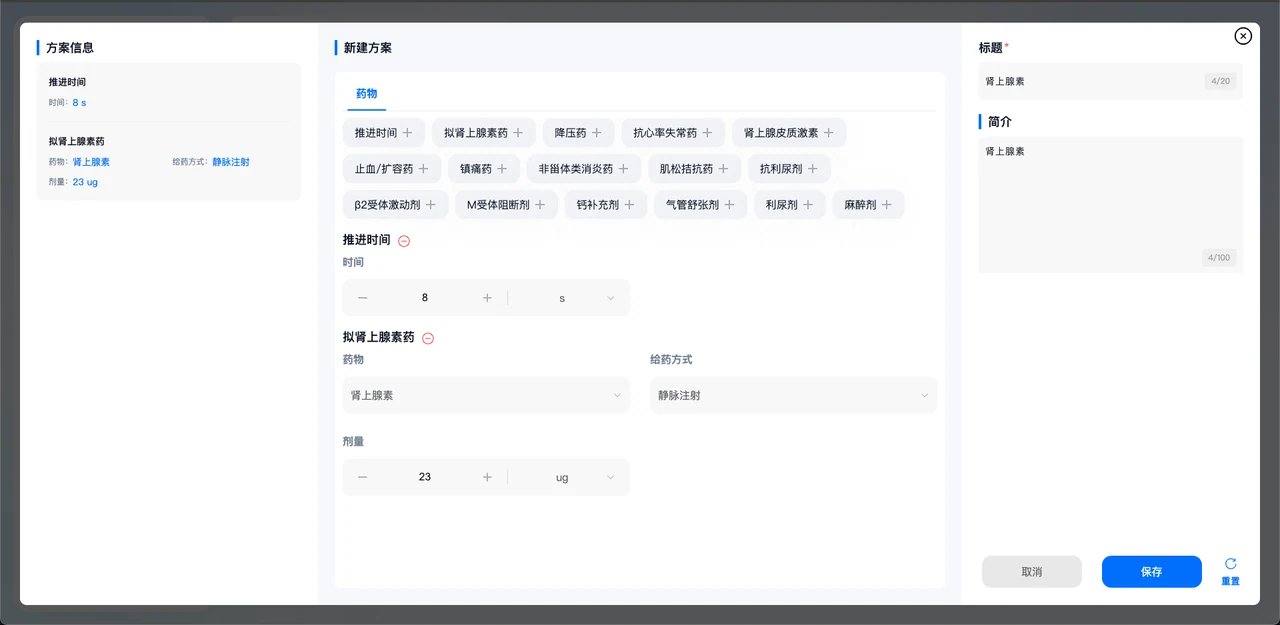Add 肾上腺皮质激素 drug category
Viewport: 1280px width, 625px height.
coord(789,133)
